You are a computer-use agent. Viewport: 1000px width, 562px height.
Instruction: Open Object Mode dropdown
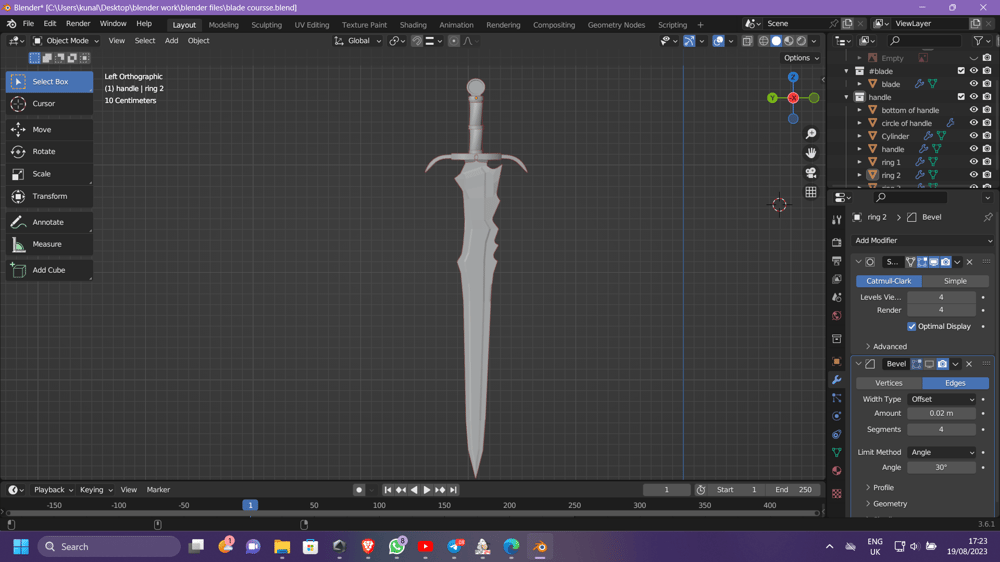point(66,41)
